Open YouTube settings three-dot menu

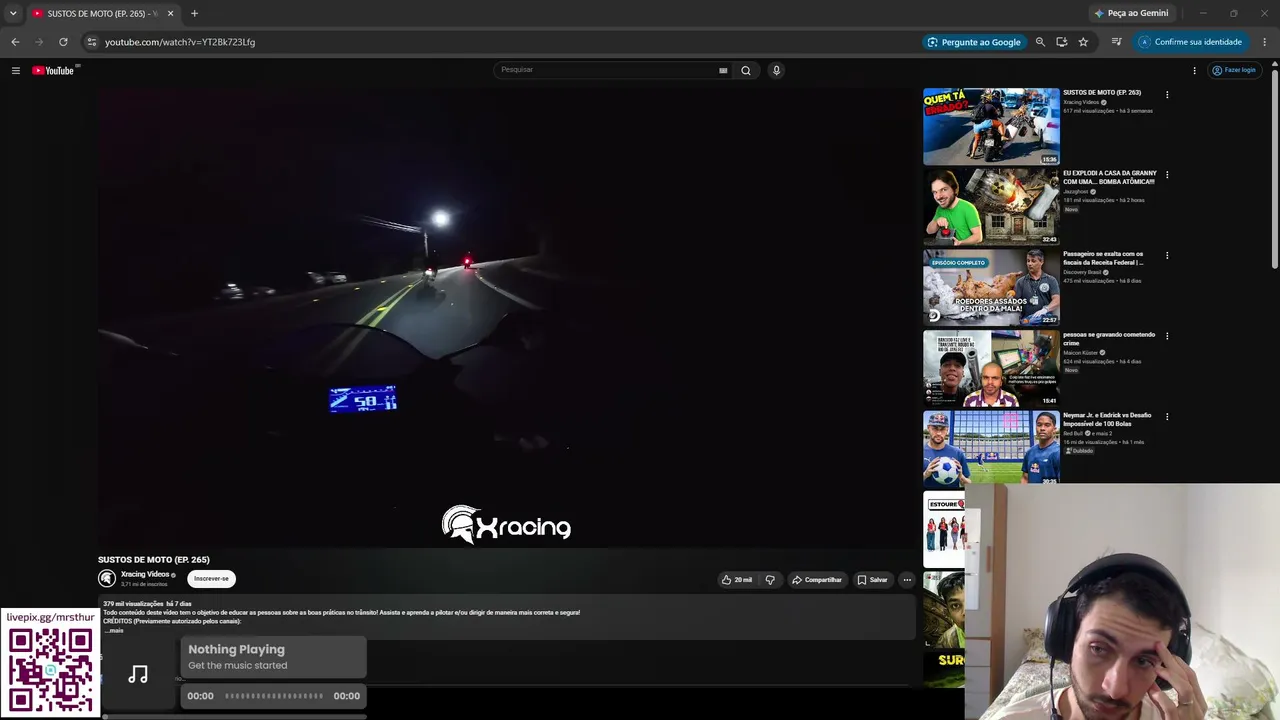[x=1194, y=70]
